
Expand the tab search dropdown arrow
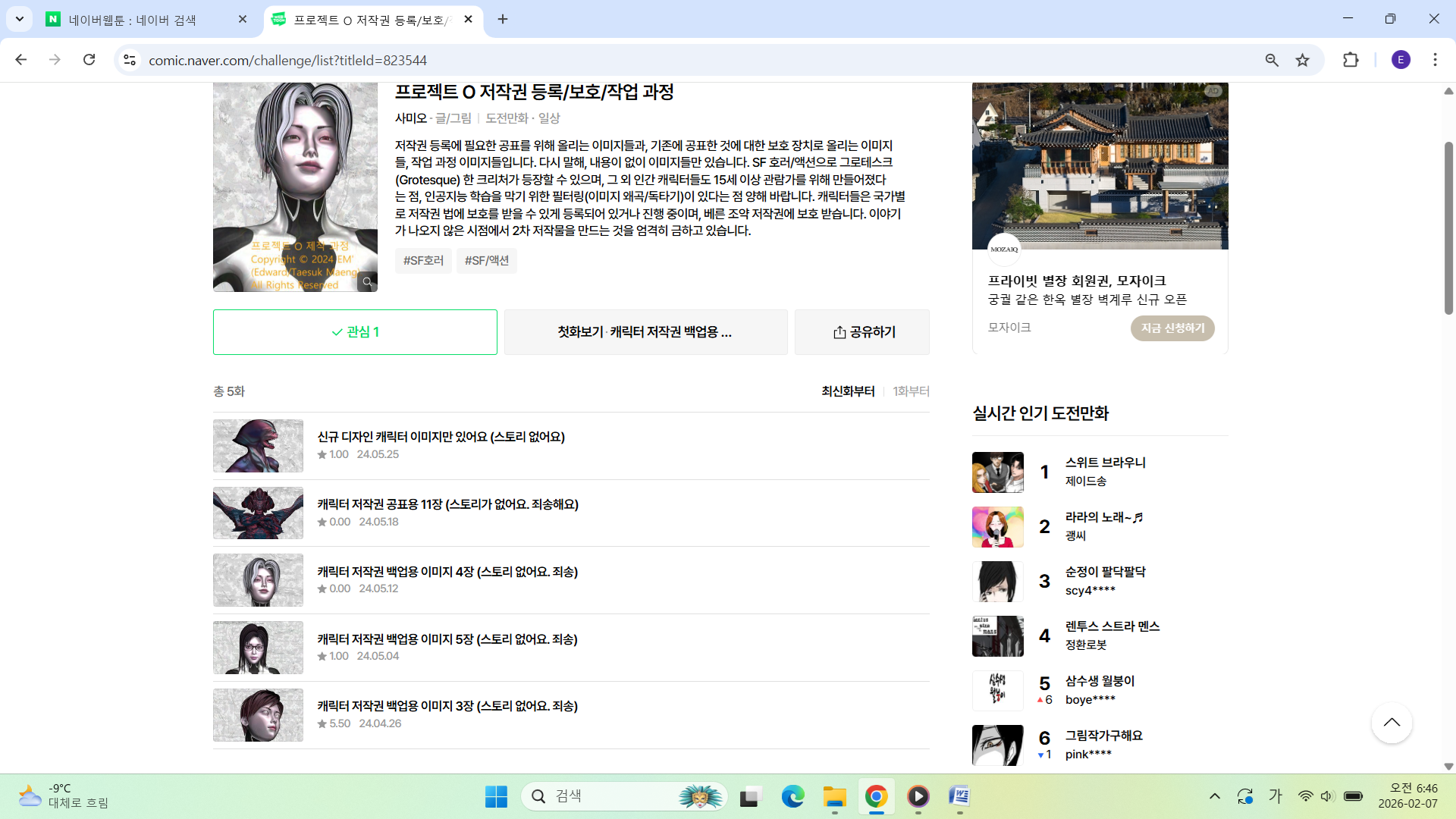point(19,19)
